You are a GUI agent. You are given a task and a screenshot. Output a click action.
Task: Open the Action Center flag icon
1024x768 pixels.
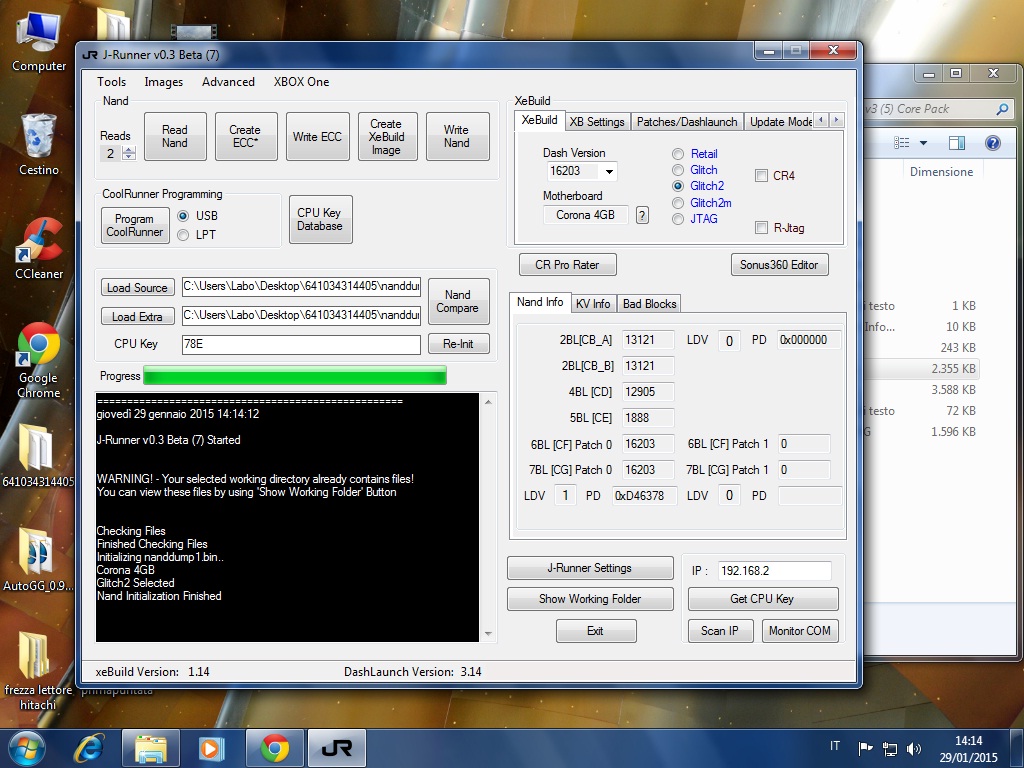[865, 748]
